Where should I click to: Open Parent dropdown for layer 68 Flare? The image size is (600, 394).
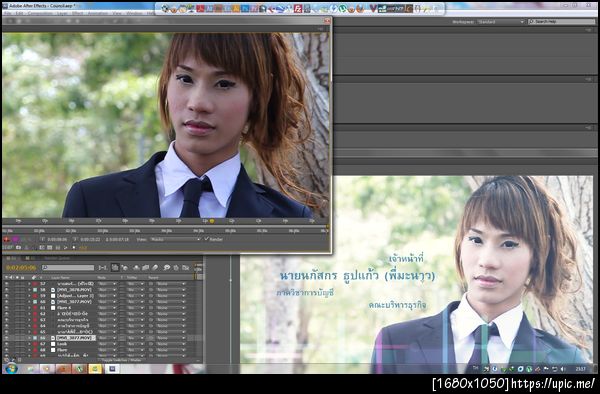[x=171, y=350]
